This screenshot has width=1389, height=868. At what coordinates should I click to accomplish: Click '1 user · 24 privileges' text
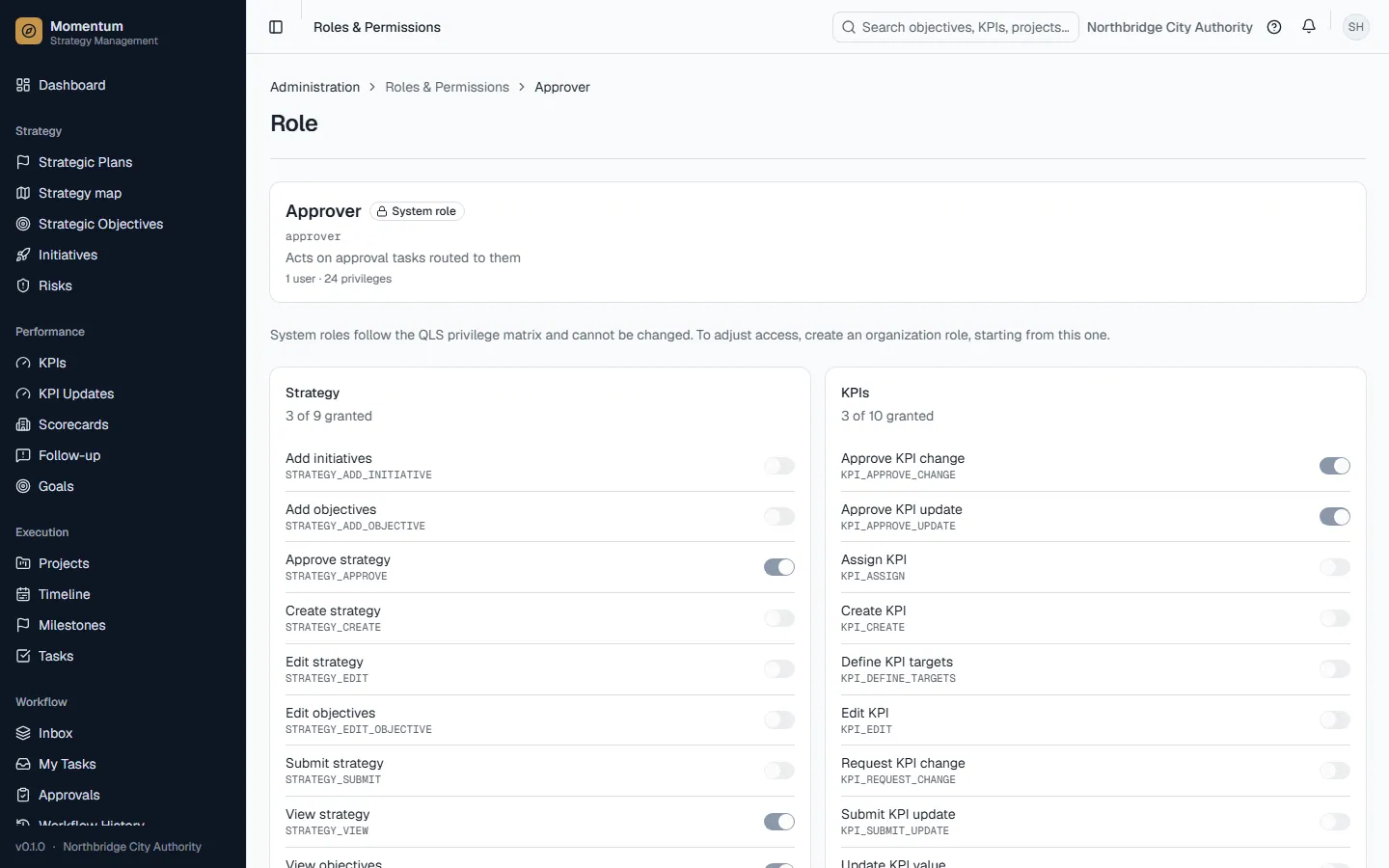point(339,279)
